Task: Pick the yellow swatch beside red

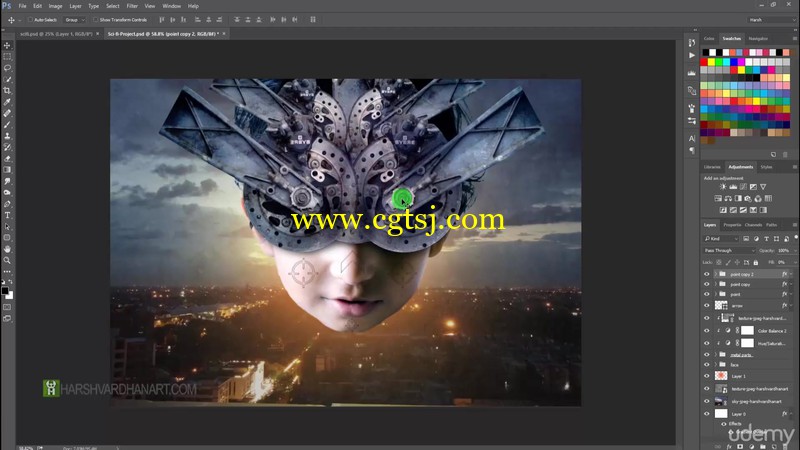Action: pos(711,62)
